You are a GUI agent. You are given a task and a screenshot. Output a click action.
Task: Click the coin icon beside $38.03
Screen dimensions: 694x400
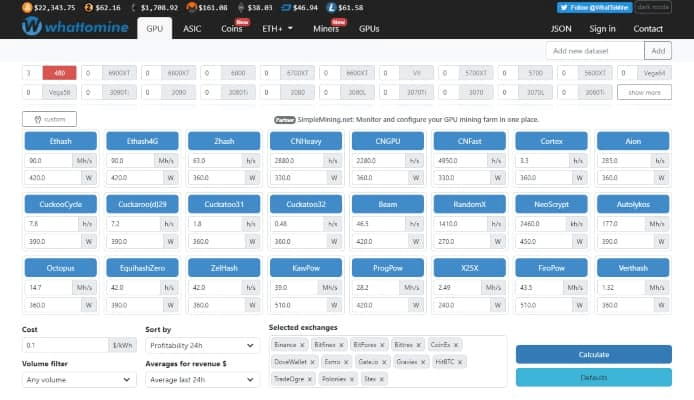241,8
